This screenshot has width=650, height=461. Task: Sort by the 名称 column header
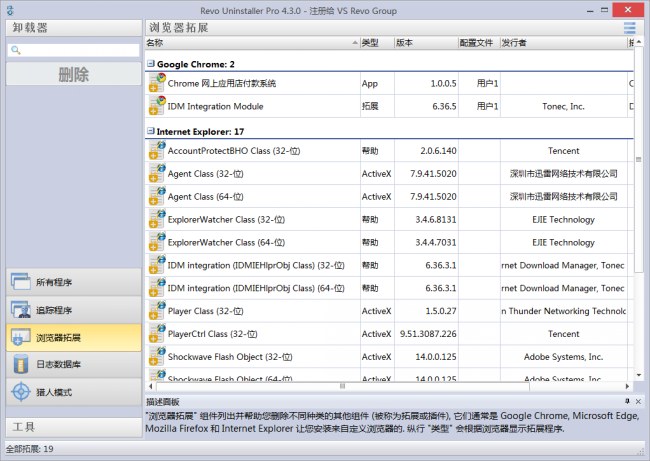pos(252,43)
